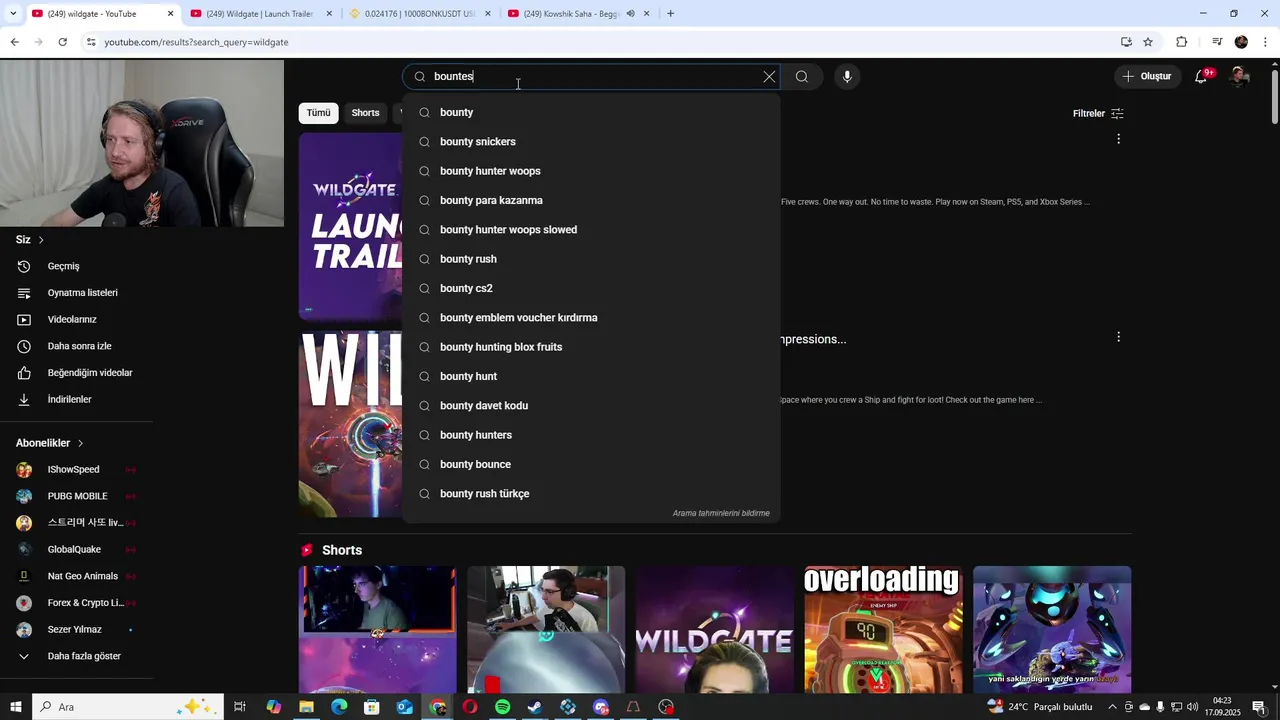The image size is (1280, 720).
Task: Open Daha sonra izle list
Action: tap(78, 346)
